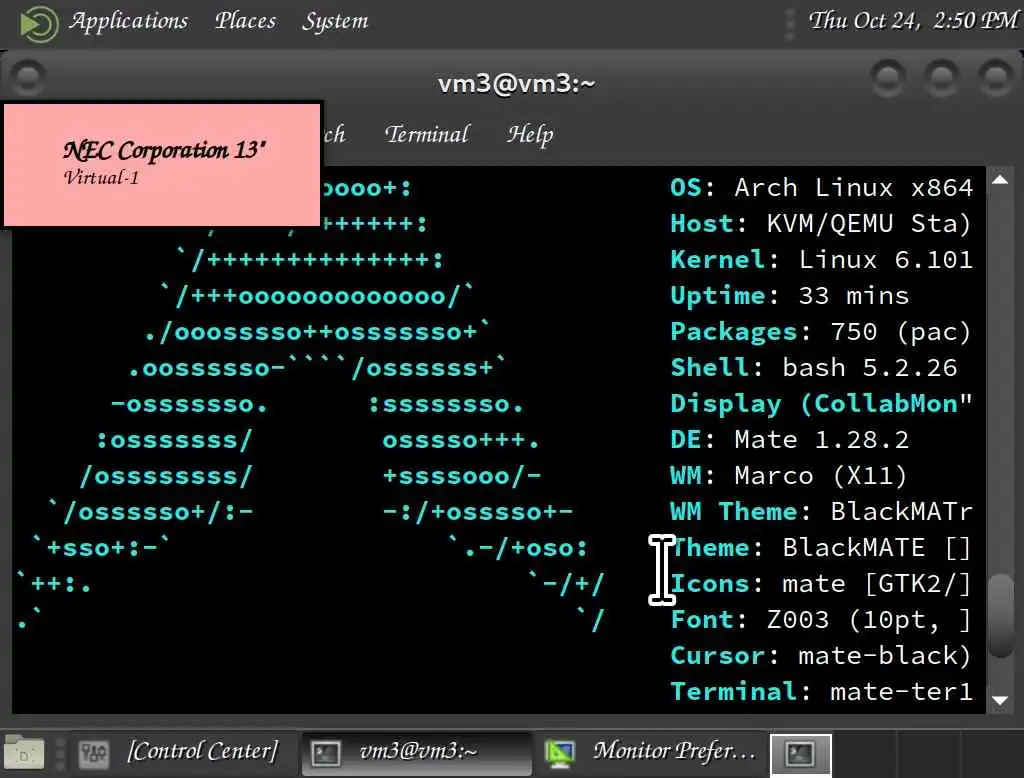Open the System menu
Viewport: 1024px width, 778px height.
tap(335, 22)
